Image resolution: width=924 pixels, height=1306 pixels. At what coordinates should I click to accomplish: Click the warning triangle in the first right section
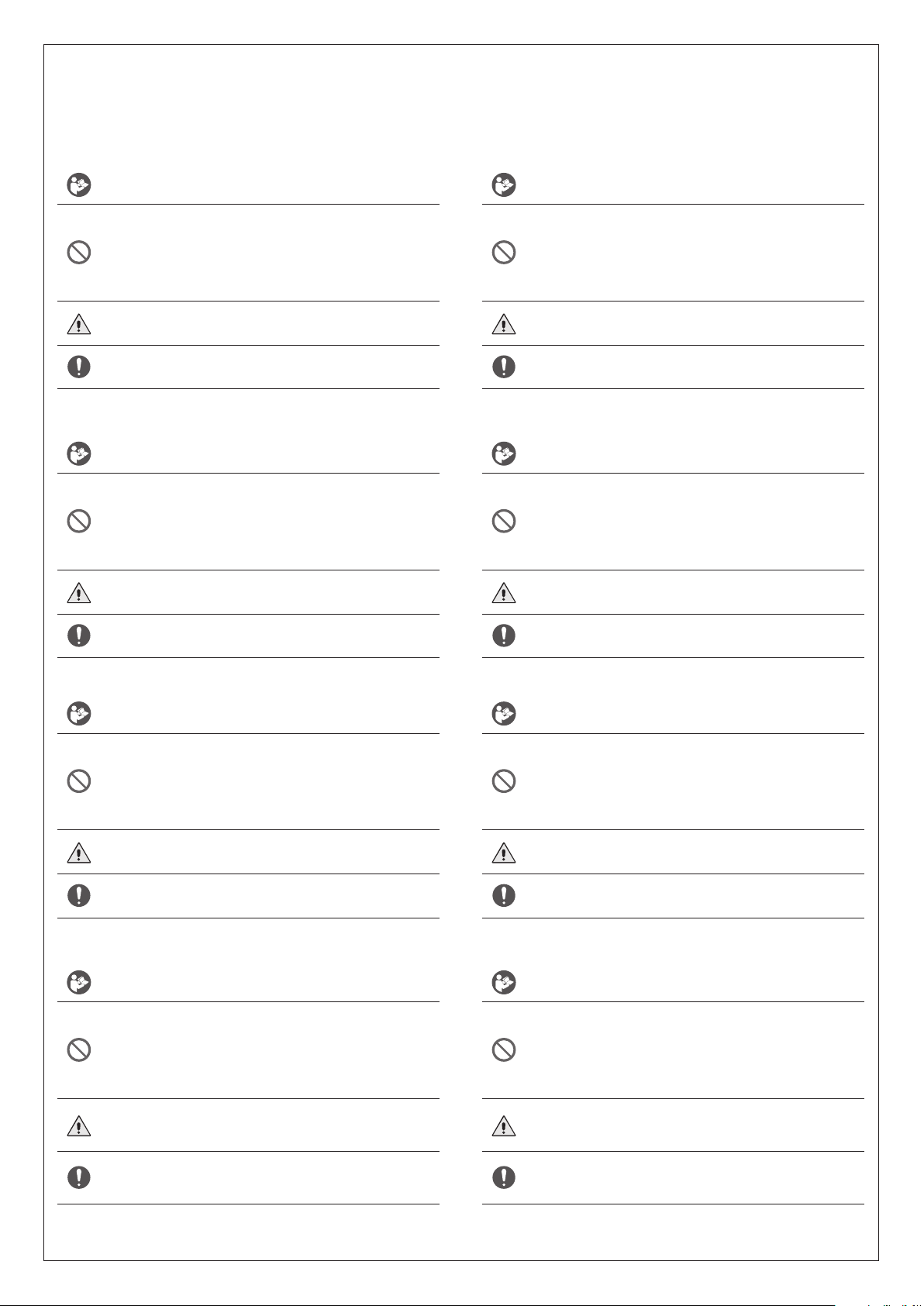504,324
